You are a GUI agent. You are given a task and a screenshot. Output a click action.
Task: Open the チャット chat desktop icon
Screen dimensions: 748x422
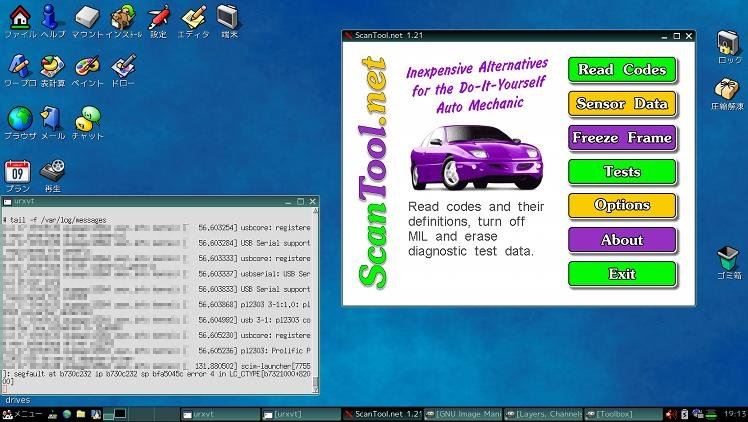88,123
